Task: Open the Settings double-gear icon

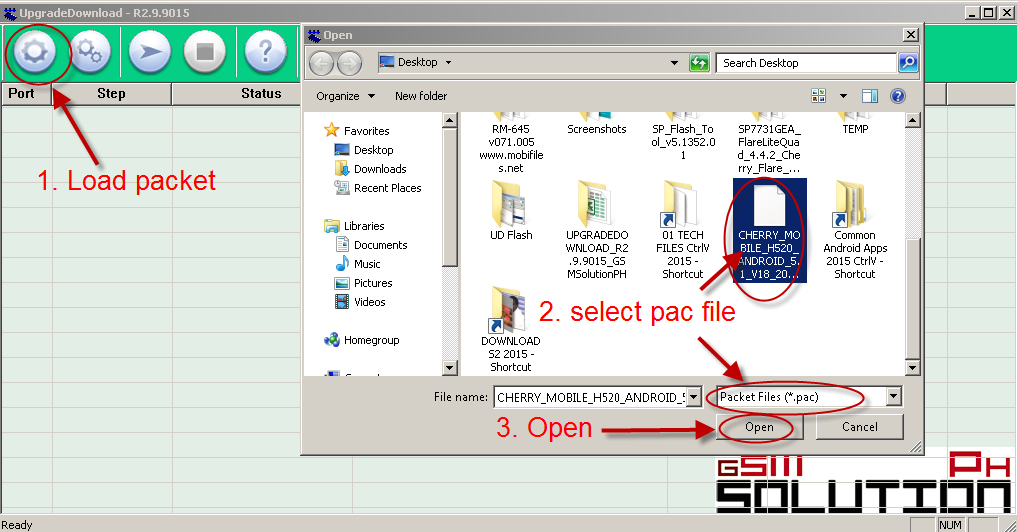Action: pos(90,51)
